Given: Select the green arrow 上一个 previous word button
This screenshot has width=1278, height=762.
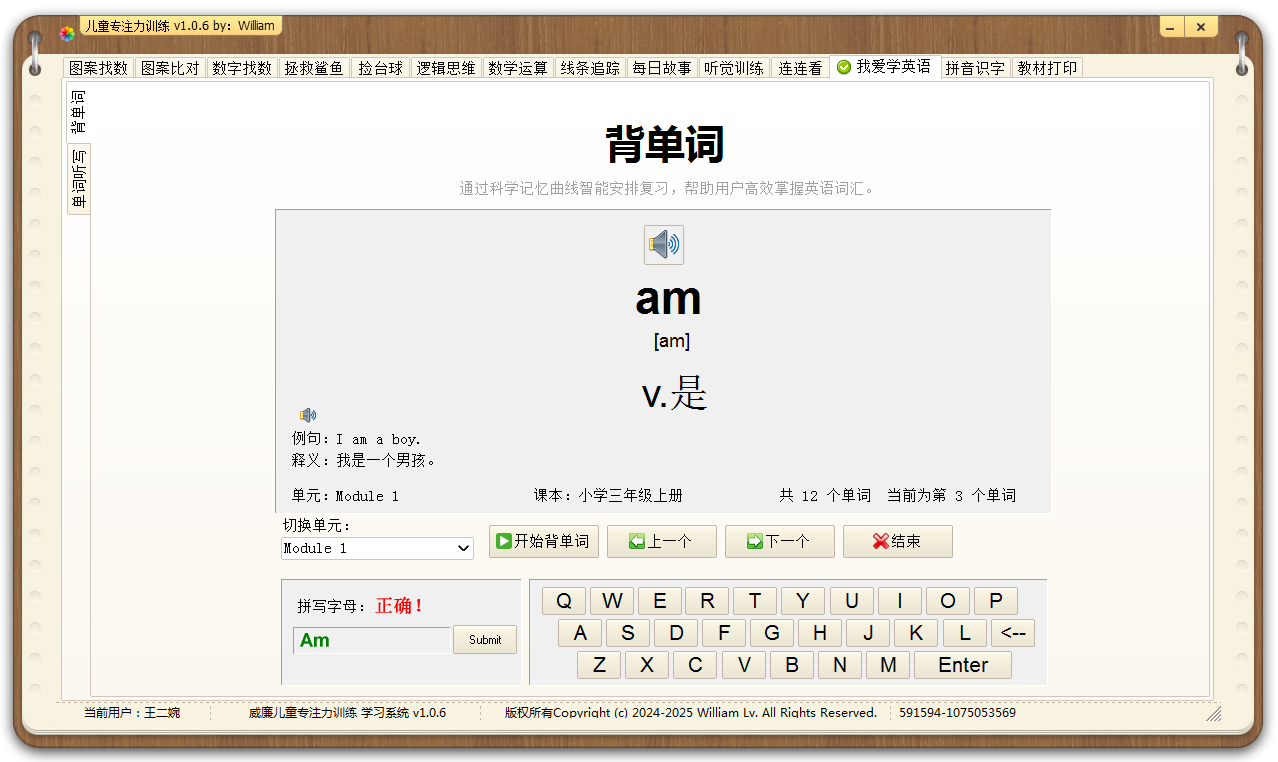Looking at the screenshot, I should [634, 541].
